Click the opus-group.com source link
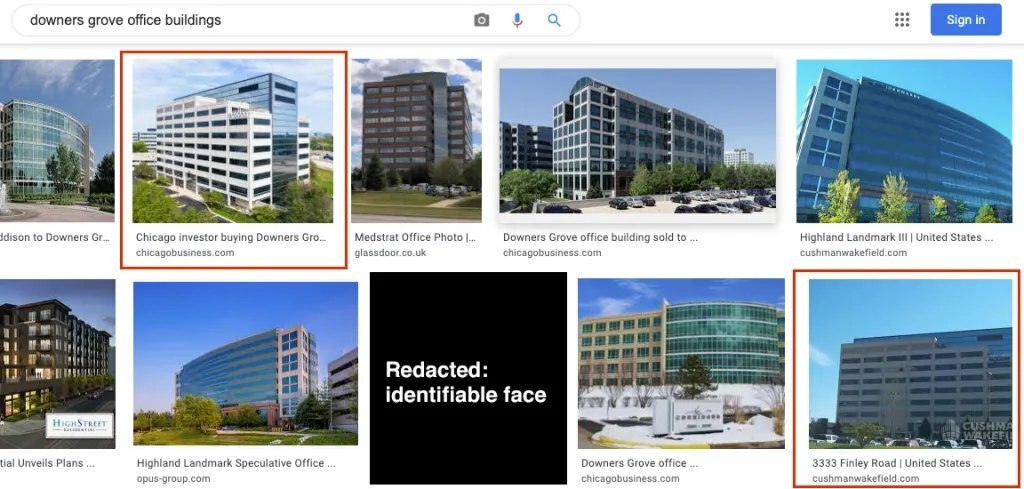This screenshot has width=1024, height=489. tap(173, 479)
